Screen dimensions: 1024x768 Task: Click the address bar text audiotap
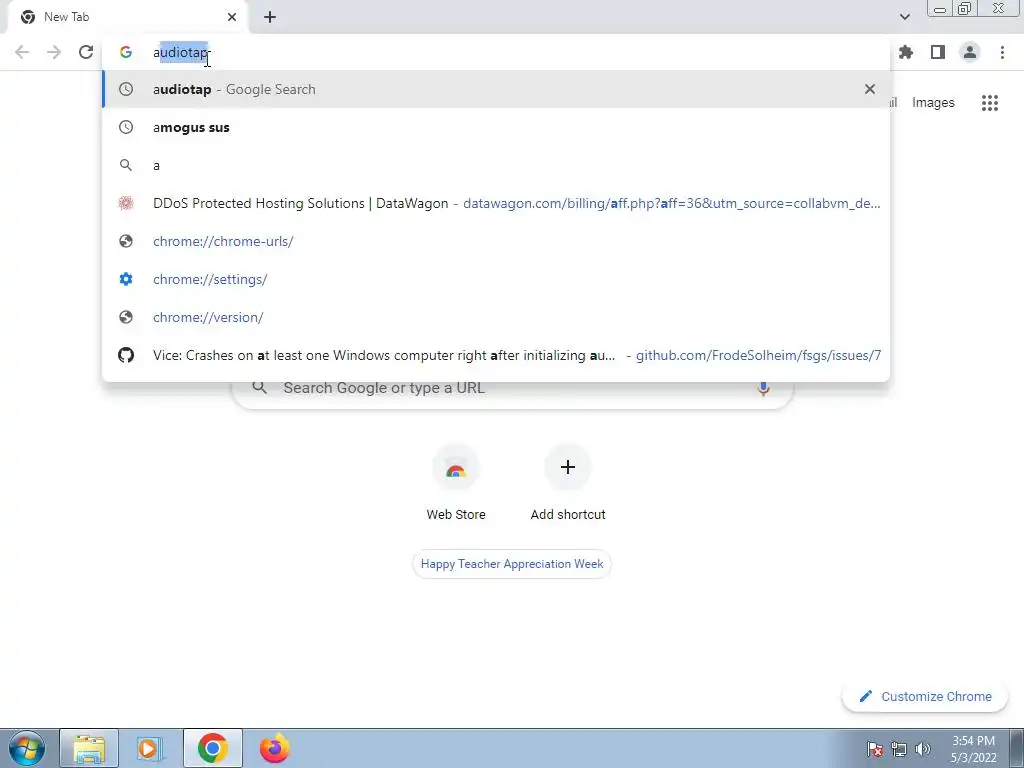tap(180, 52)
